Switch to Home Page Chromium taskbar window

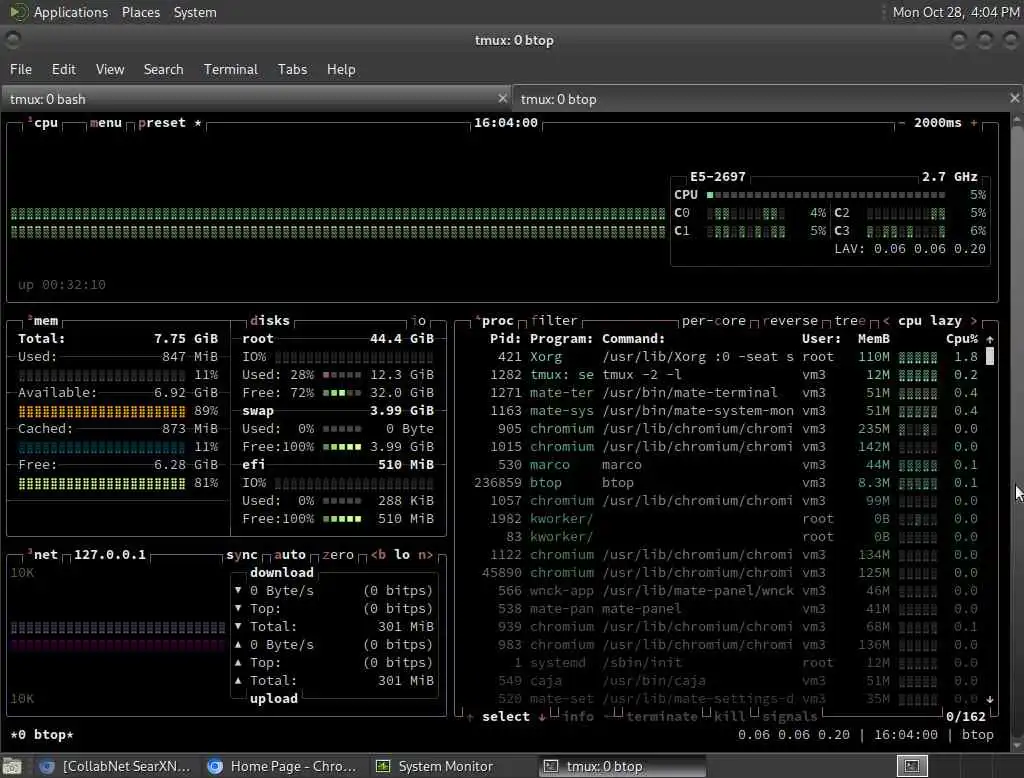pos(282,766)
